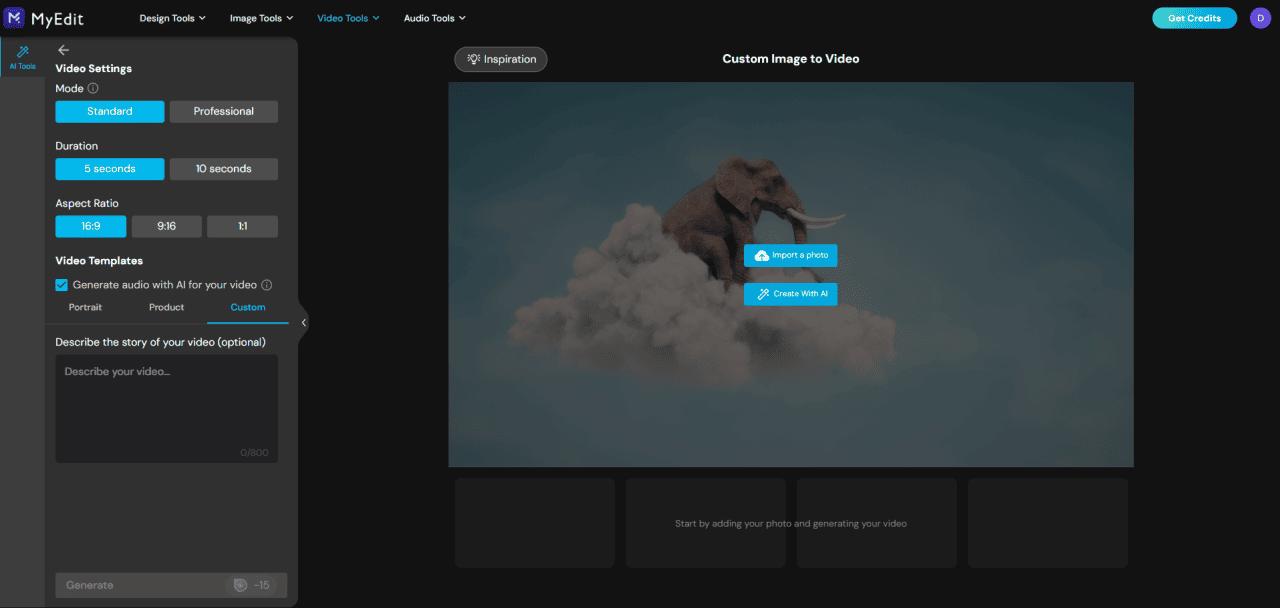Click the video description text field
Viewport: 1280px width, 608px height.
[167, 408]
